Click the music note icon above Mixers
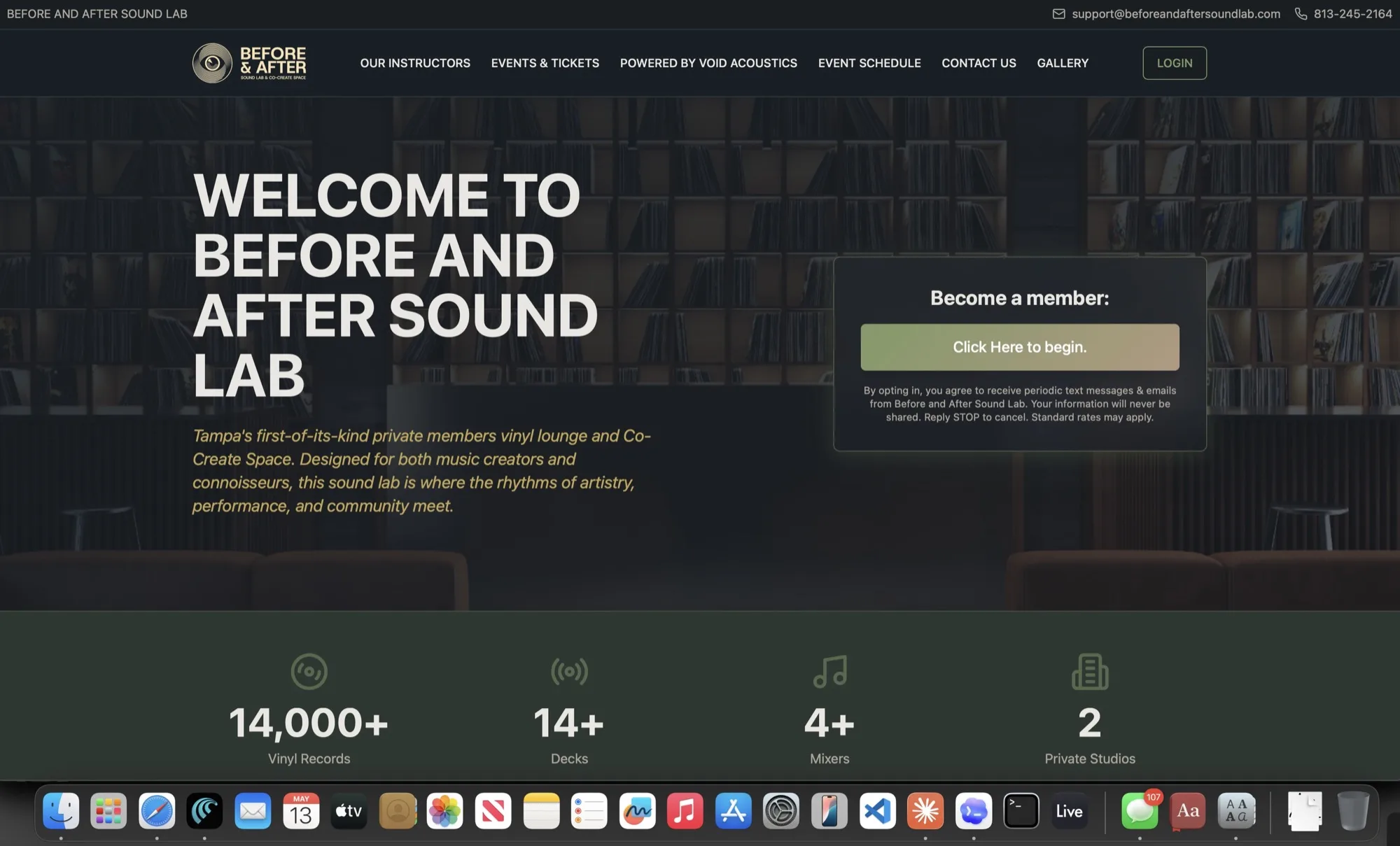Screen dimensions: 1400x846 pos(829,672)
